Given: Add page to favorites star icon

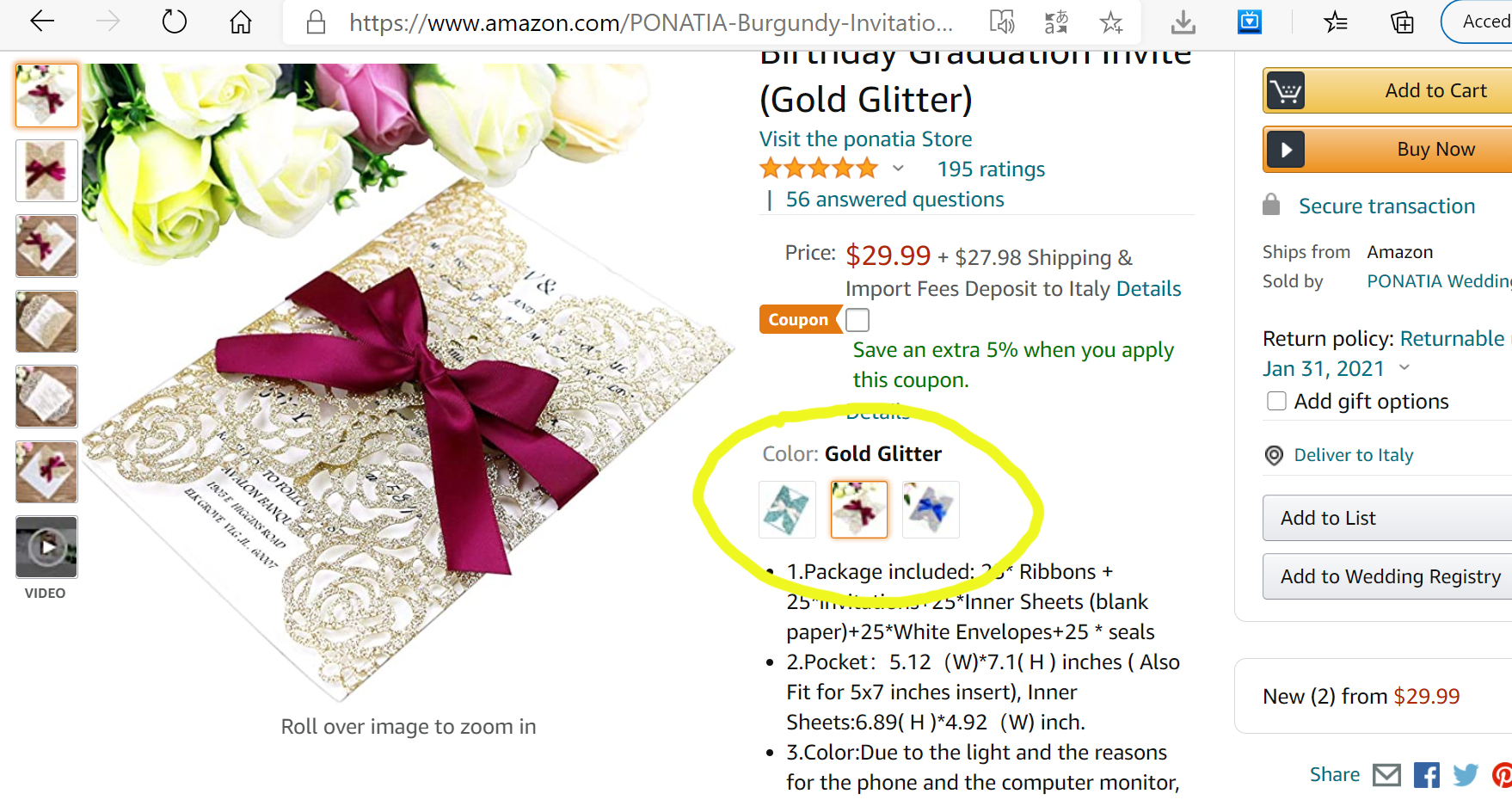Looking at the screenshot, I should pos(1111,22).
